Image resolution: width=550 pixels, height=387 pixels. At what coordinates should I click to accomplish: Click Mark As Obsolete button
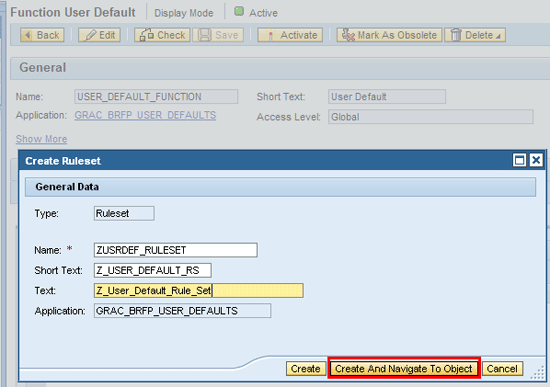coord(389,35)
